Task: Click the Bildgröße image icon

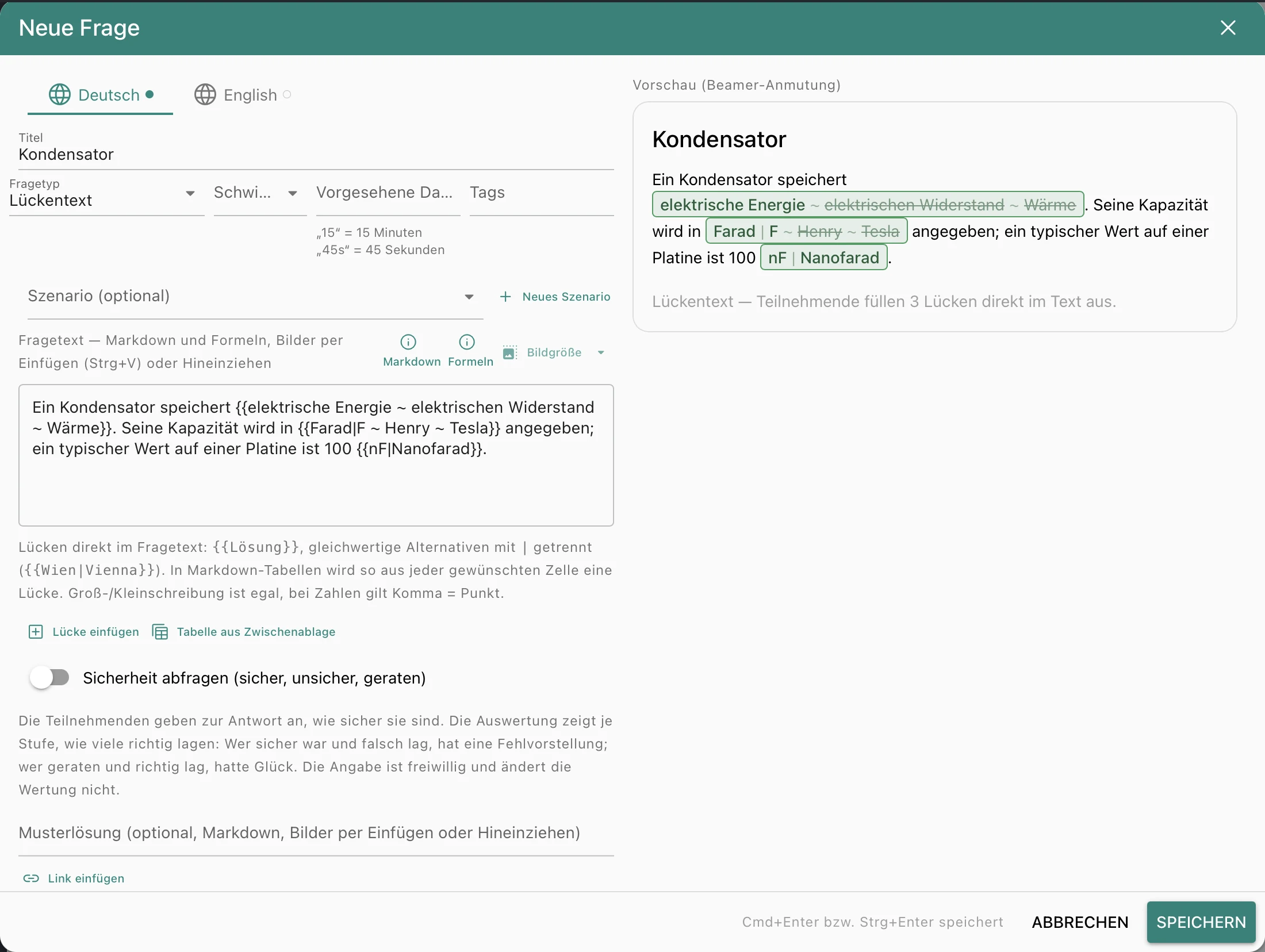Action: point(509,352)
